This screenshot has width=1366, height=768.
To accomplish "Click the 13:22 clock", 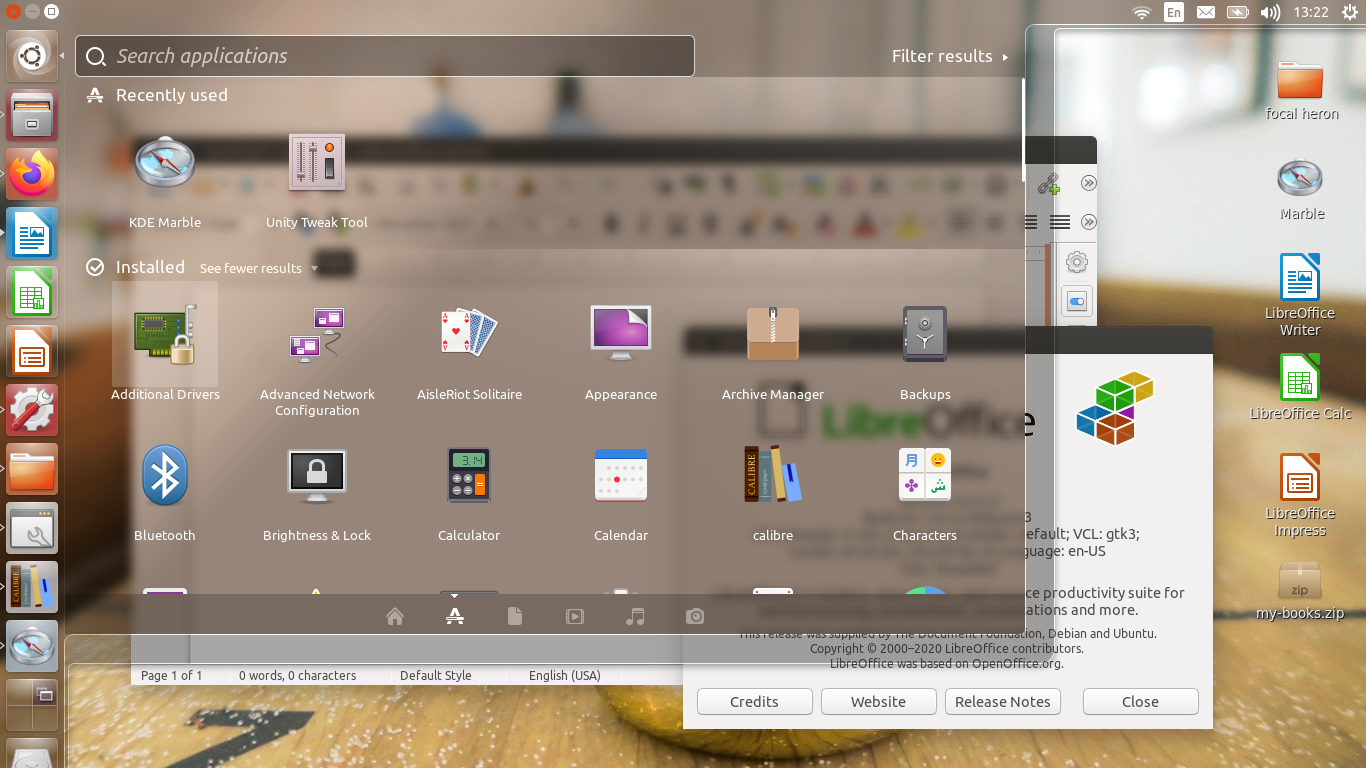I will click(x=1310, y=12).
